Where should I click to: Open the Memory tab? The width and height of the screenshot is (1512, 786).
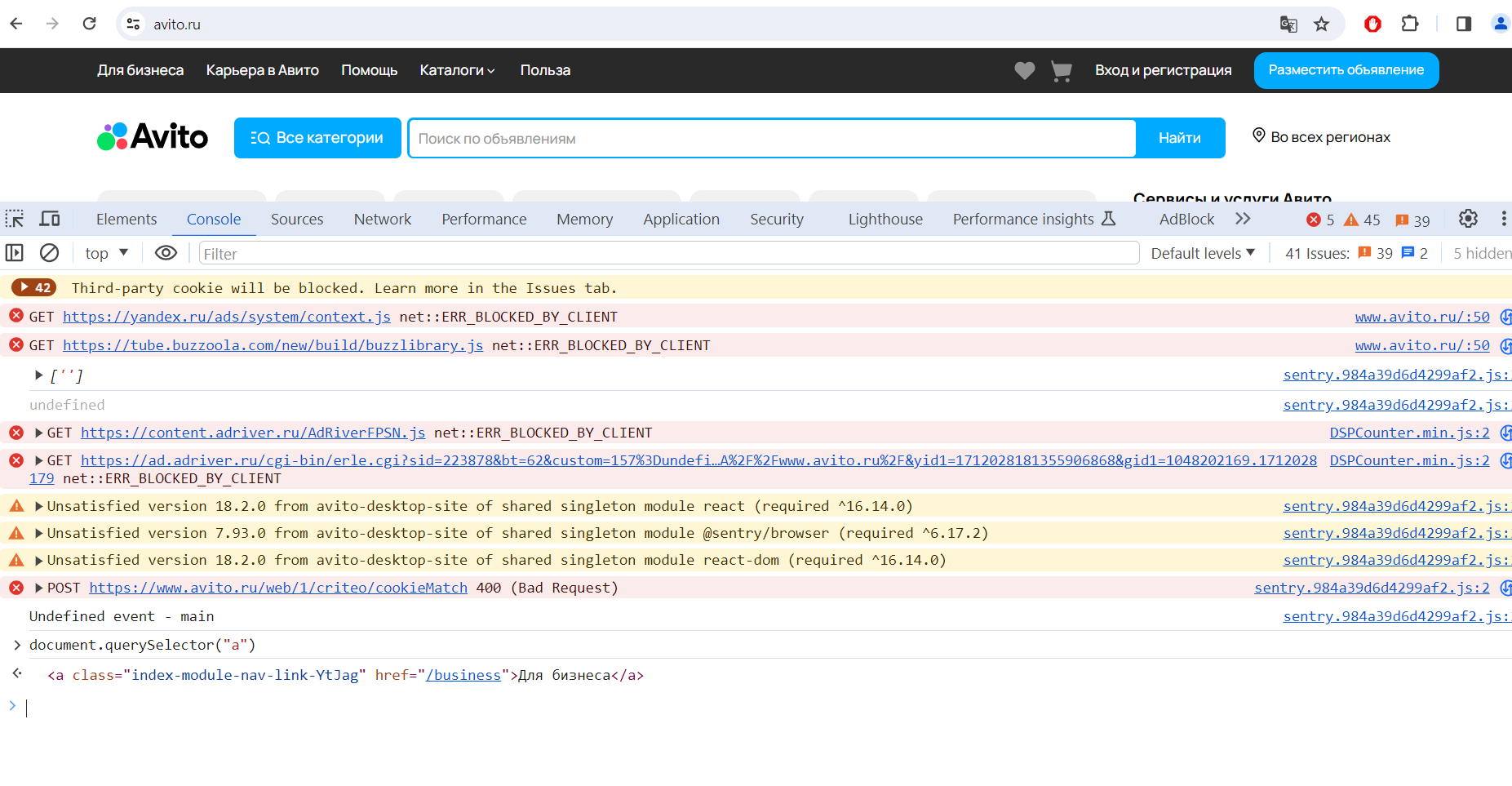click(585, 219)
